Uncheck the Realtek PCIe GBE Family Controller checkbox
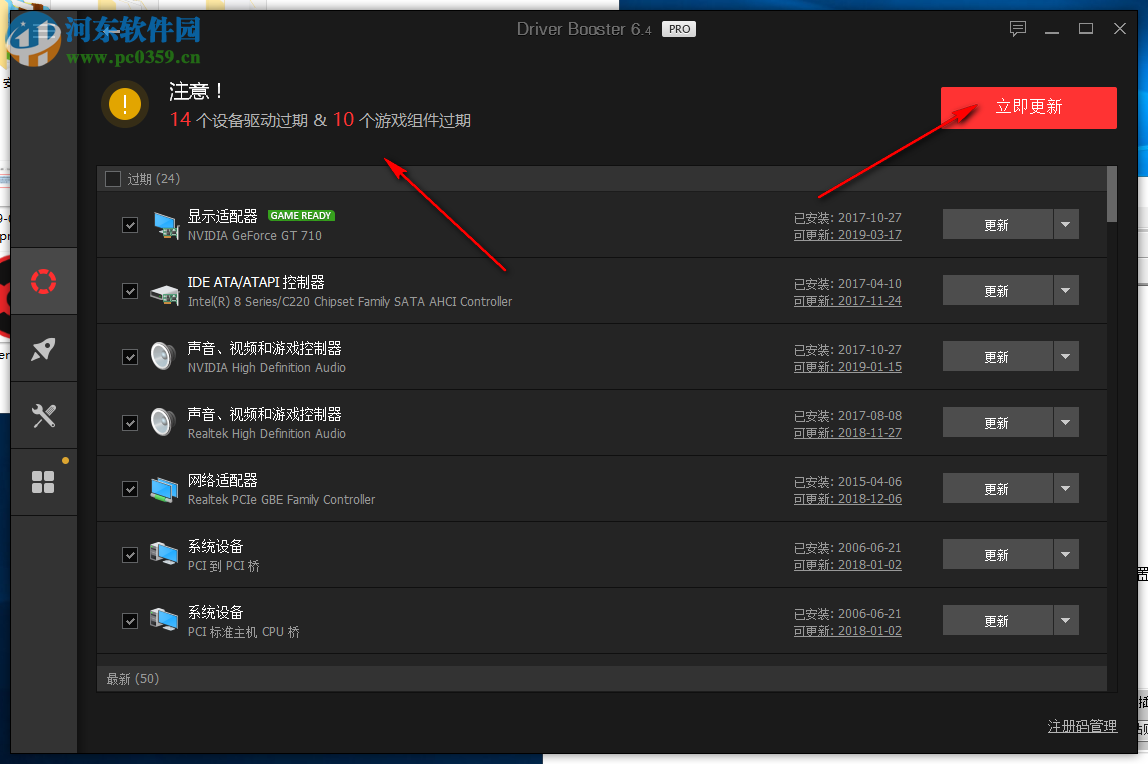 pos(130,489)
